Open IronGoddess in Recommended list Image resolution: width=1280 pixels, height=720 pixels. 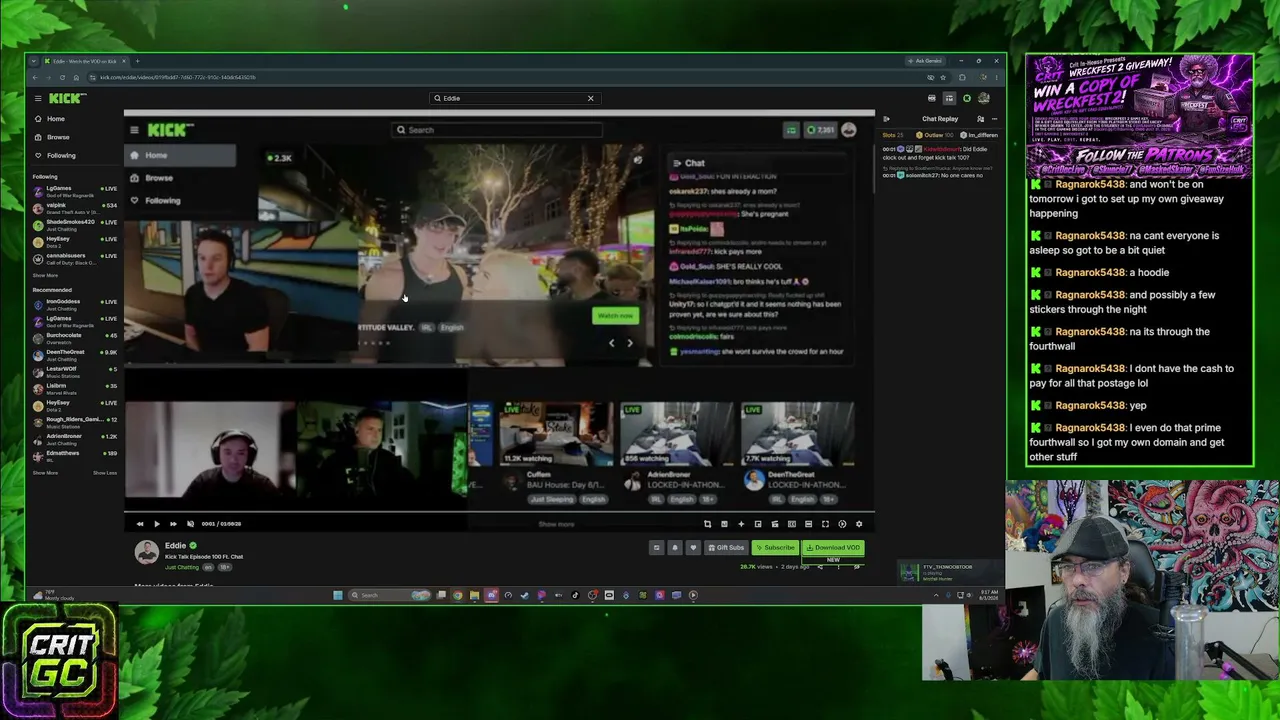tap(75, 303)
